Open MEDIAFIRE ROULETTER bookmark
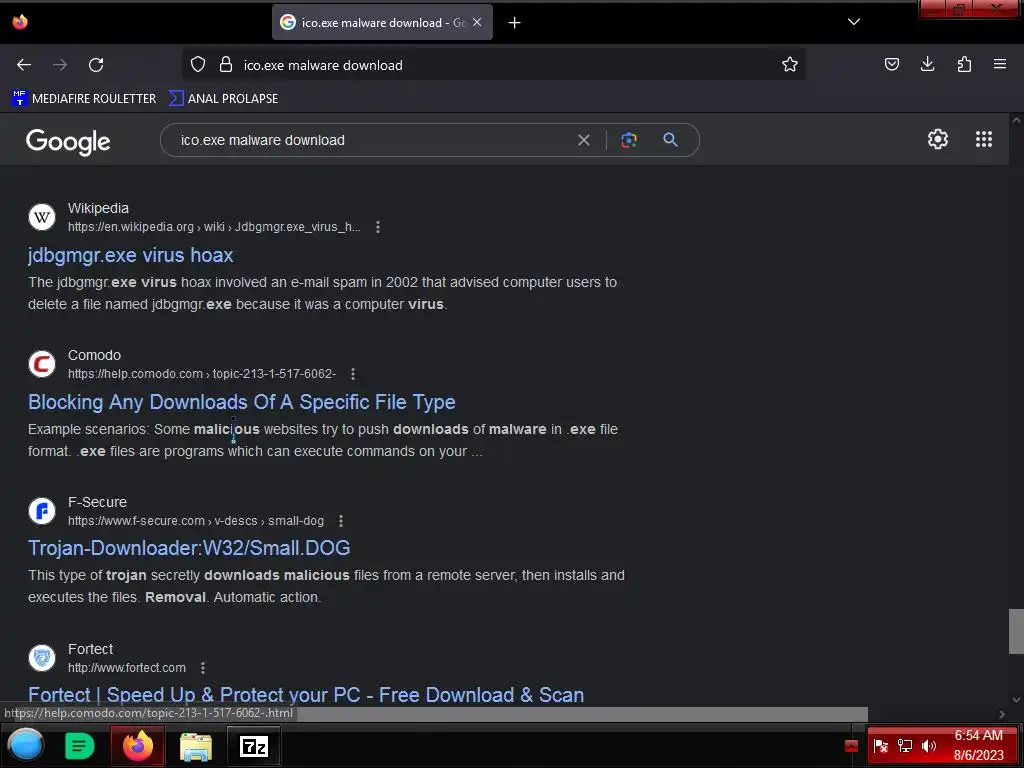The image size is (1024, 768). 84,99
